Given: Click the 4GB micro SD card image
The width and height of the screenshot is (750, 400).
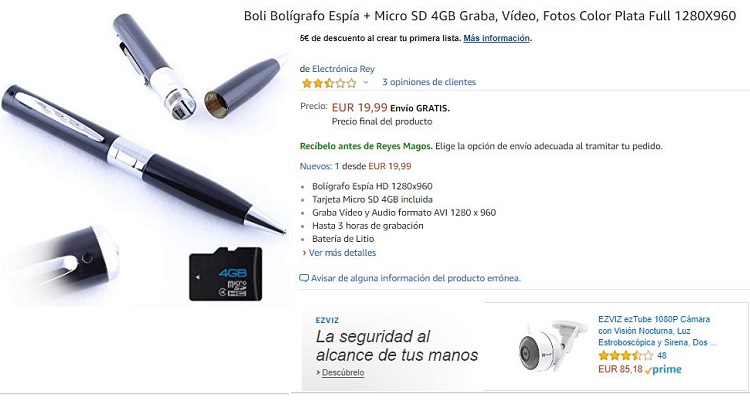Looking at the screenshot, I should point(225,274).
